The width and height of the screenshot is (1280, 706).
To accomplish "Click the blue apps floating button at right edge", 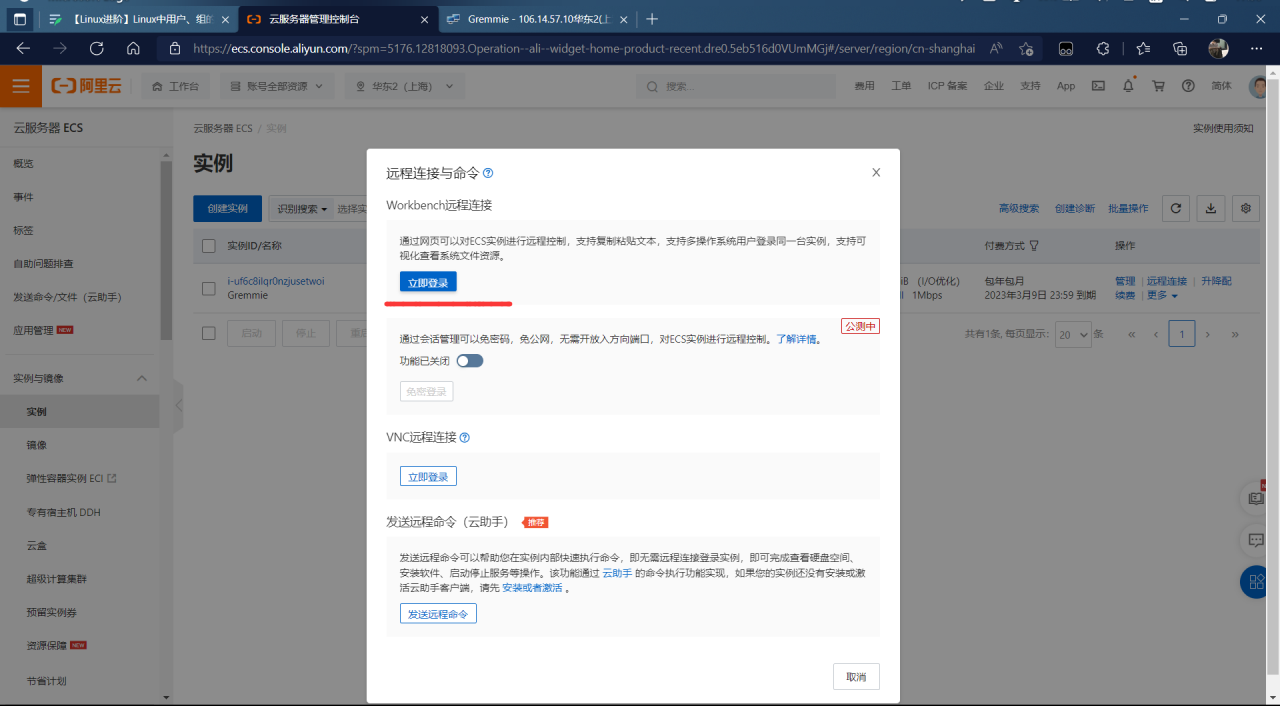I will [1256, 582].
